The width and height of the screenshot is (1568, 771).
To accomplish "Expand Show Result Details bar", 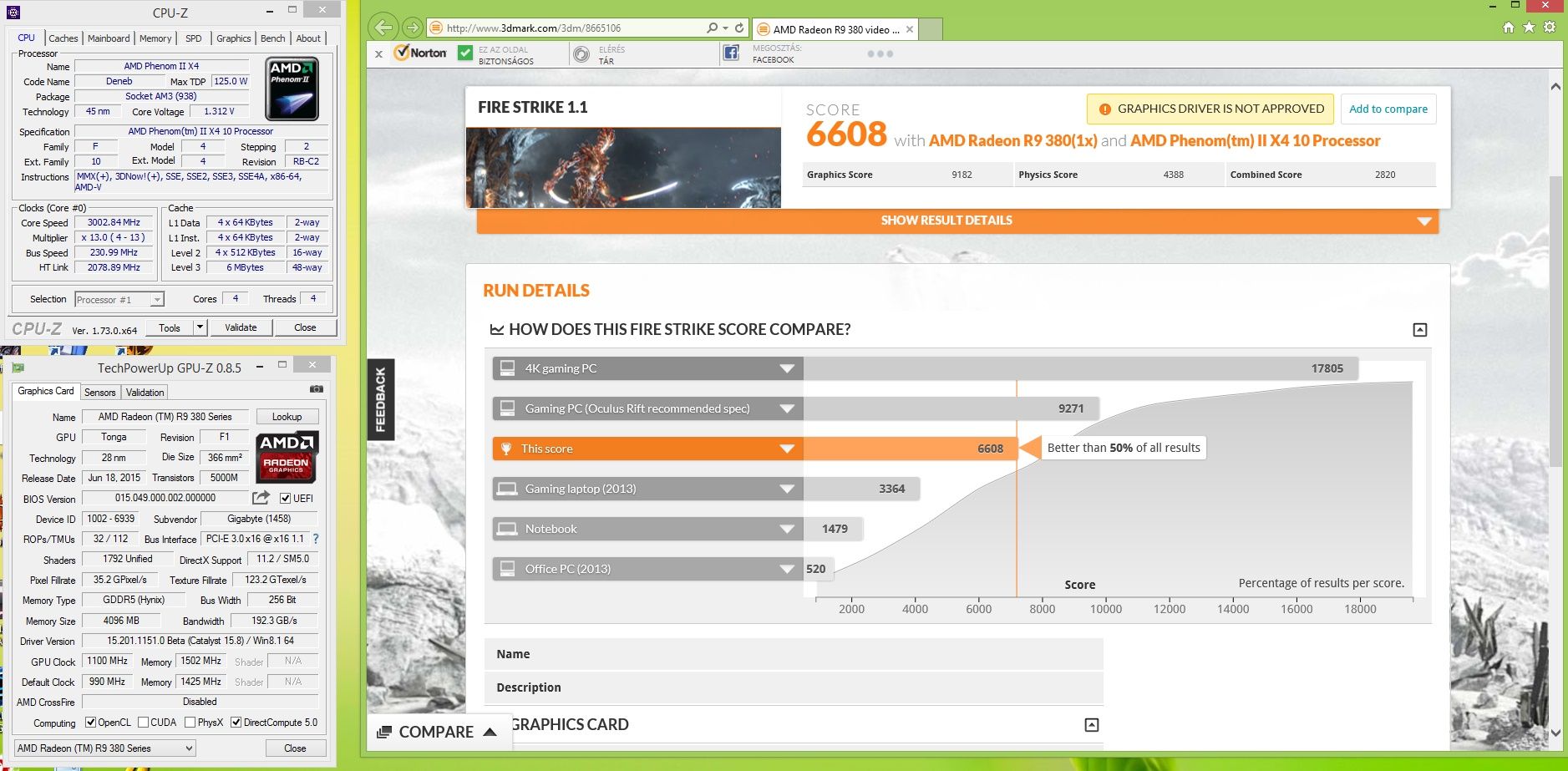I will click(957, 221).
